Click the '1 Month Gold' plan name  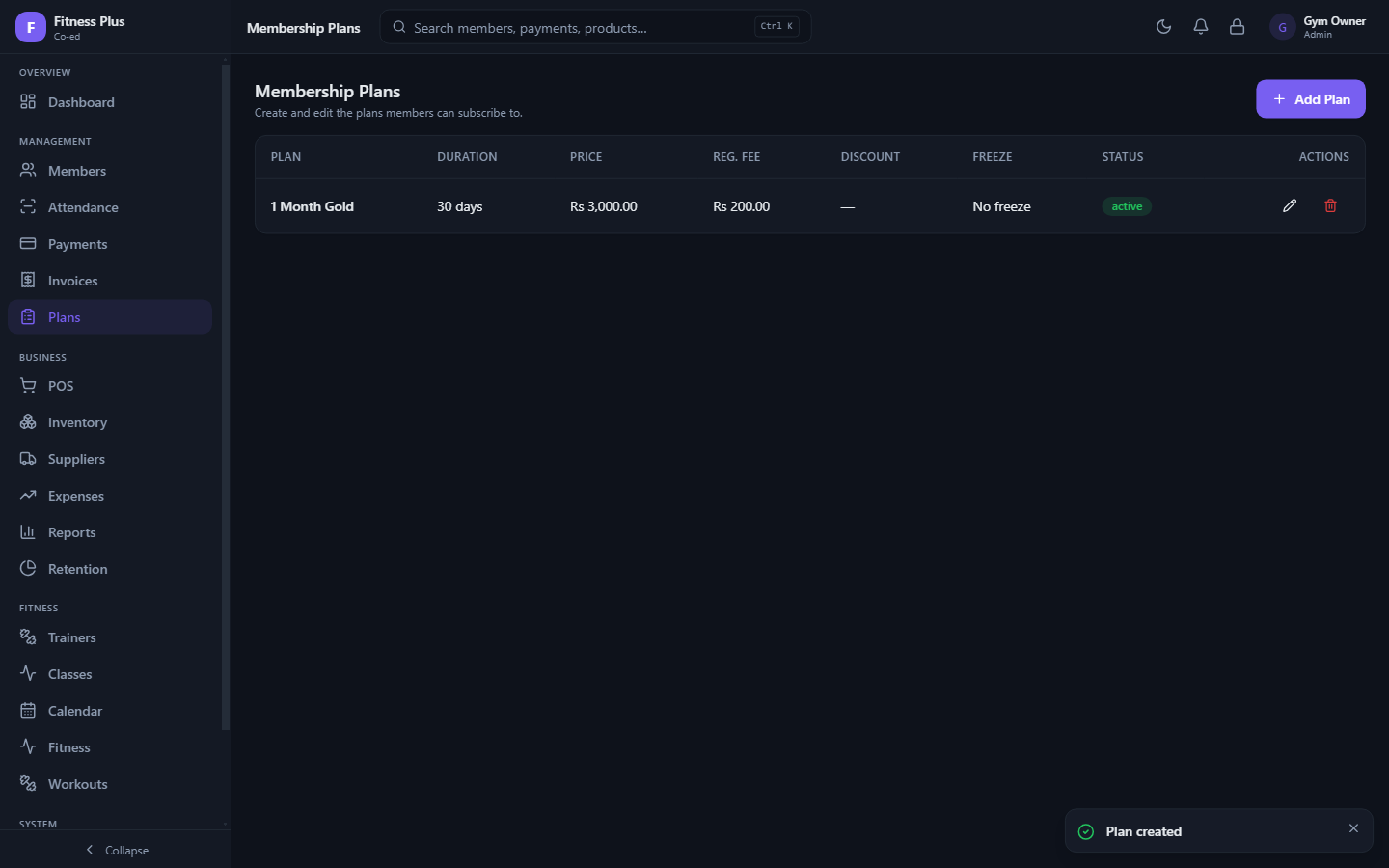313,206
